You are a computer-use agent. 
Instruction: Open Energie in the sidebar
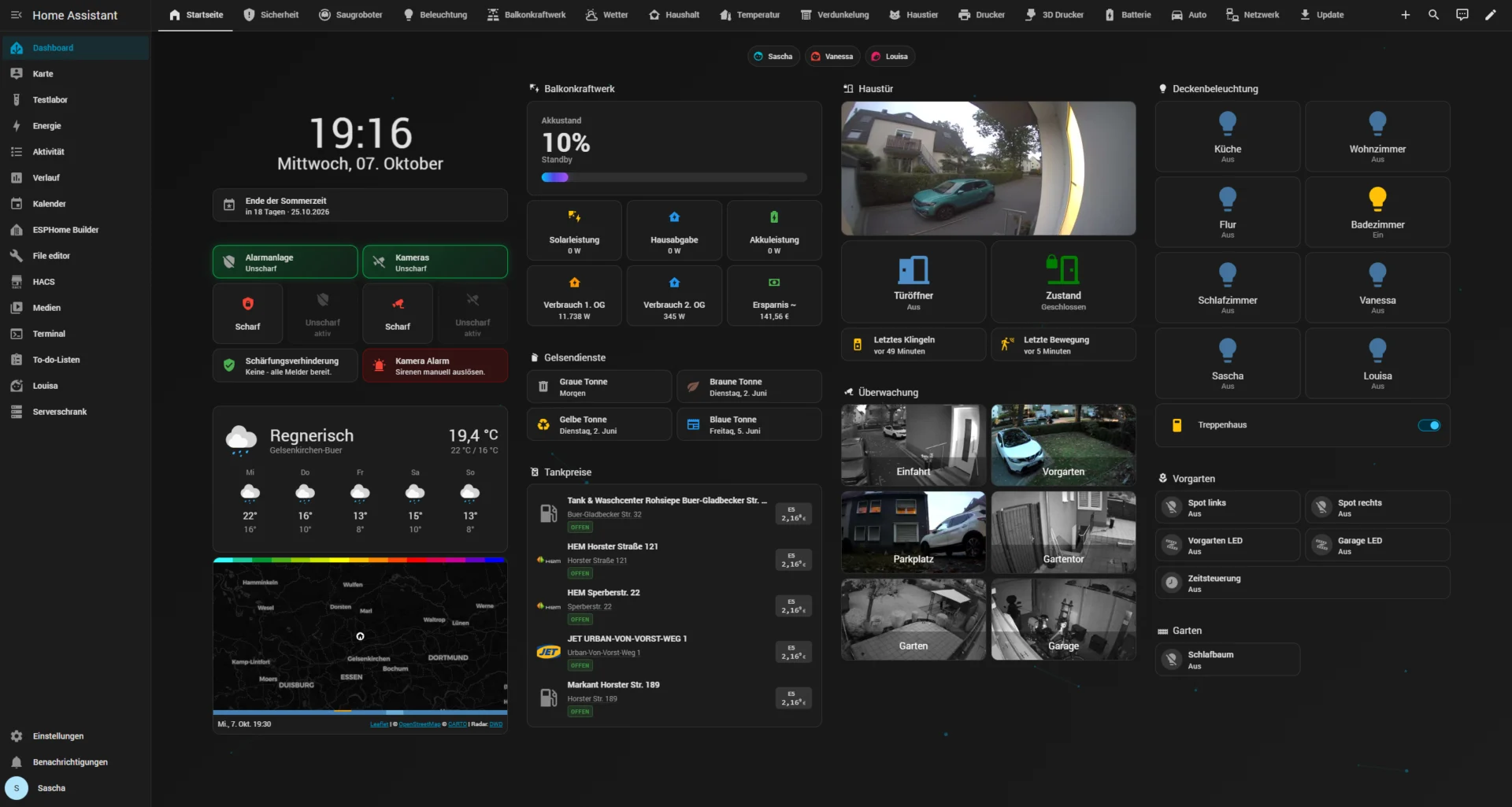(75, 126)
